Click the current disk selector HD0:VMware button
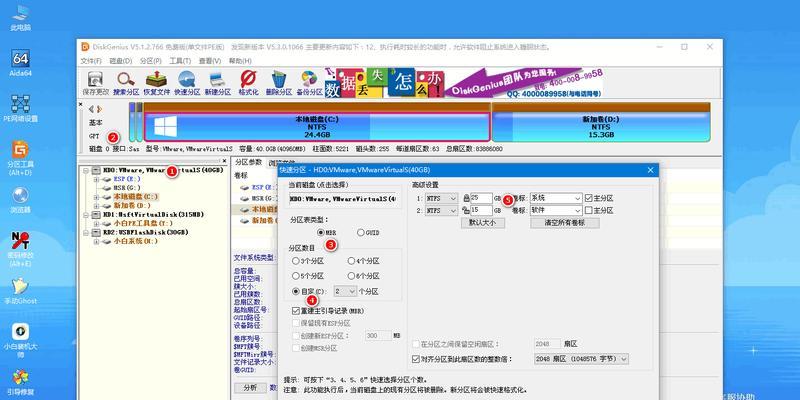Viewport: 800px width, 400px height. [344, 198]
